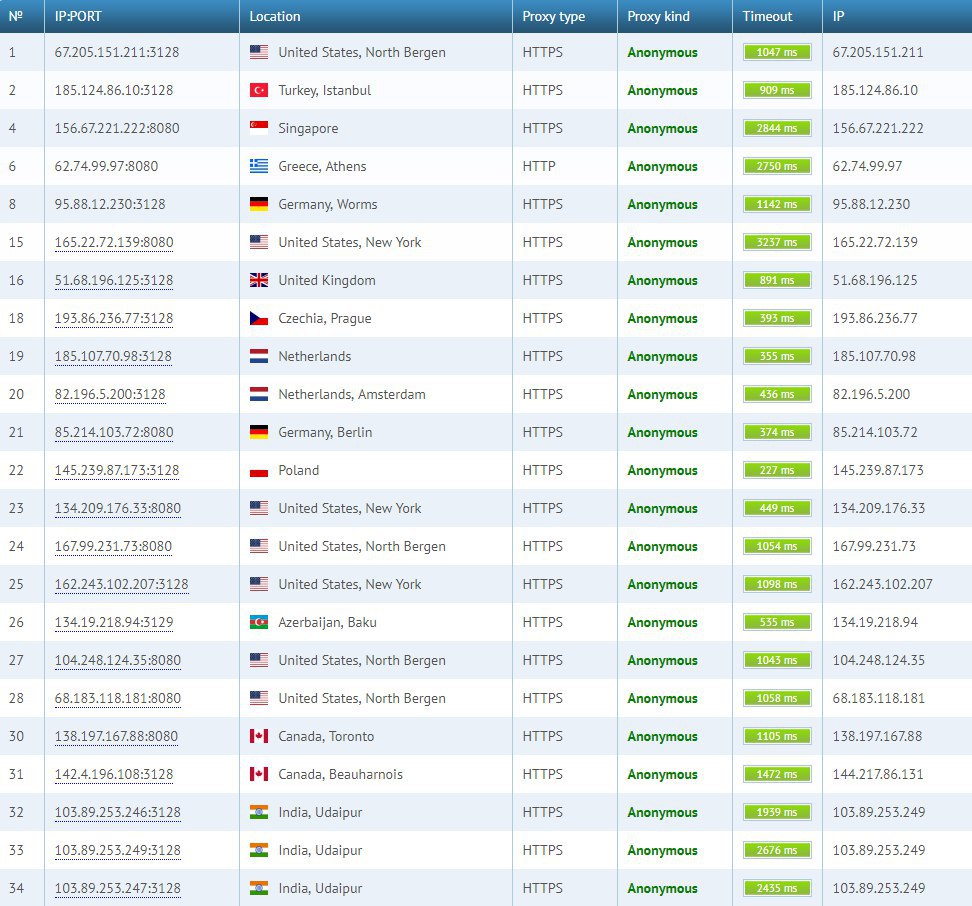Click the Canada flag beside Beauharnois
Viewport: 972px width, 906px height.
(x=258, y=774)
